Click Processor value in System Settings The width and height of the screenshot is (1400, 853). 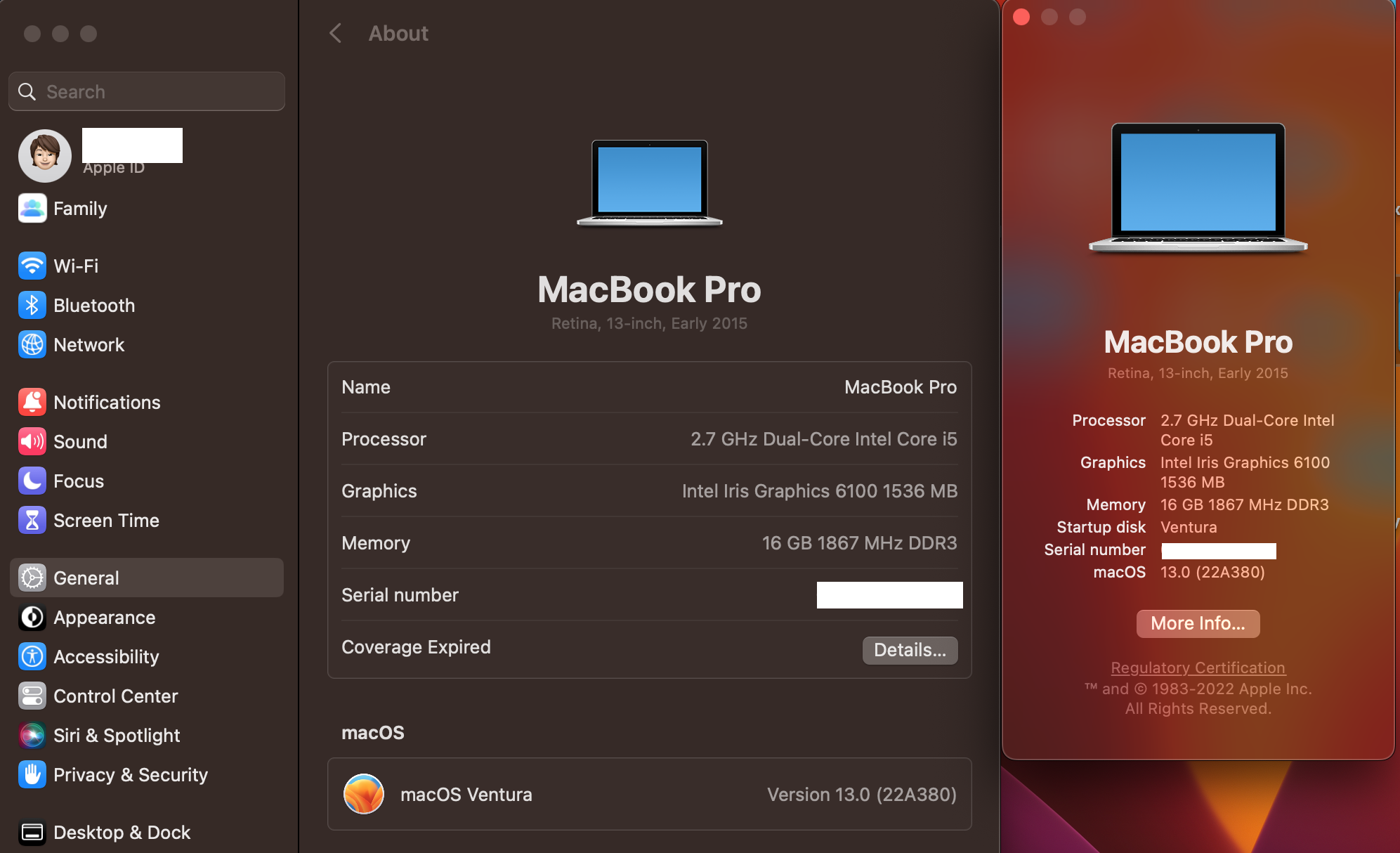[x=824, y=439]
